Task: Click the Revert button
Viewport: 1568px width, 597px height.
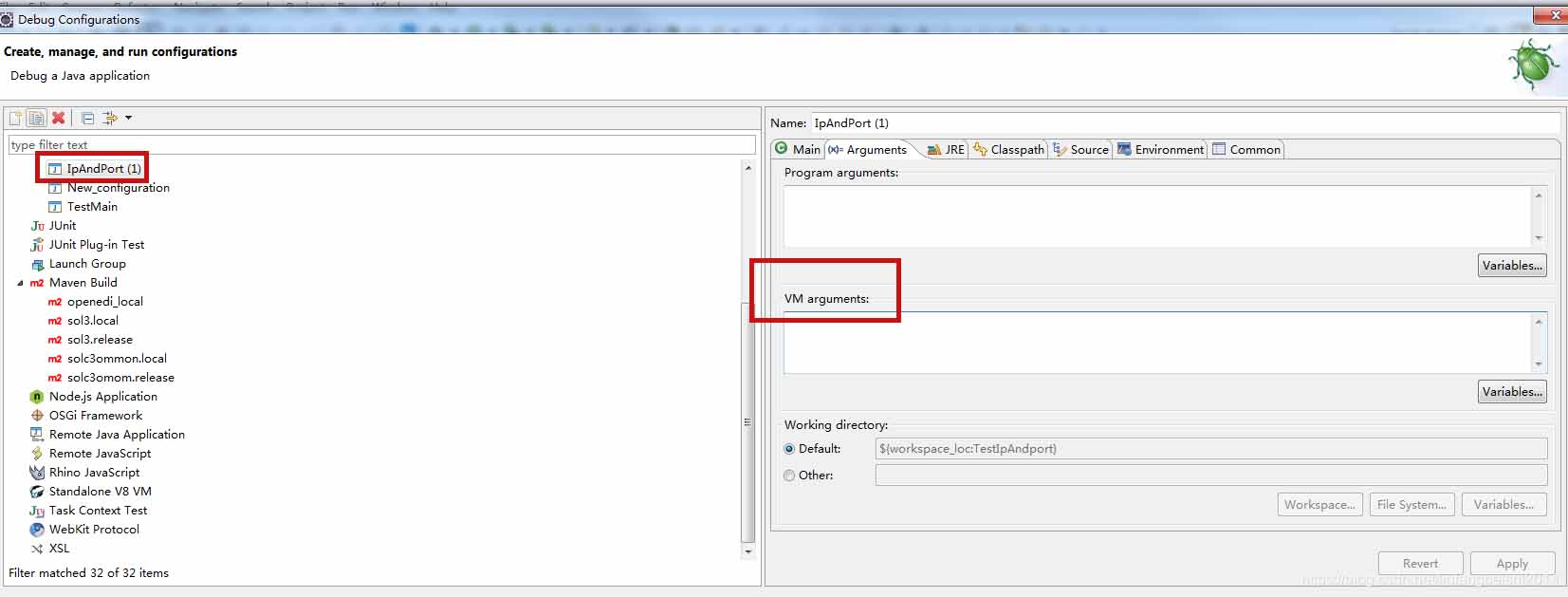Action: point(1420,563)
